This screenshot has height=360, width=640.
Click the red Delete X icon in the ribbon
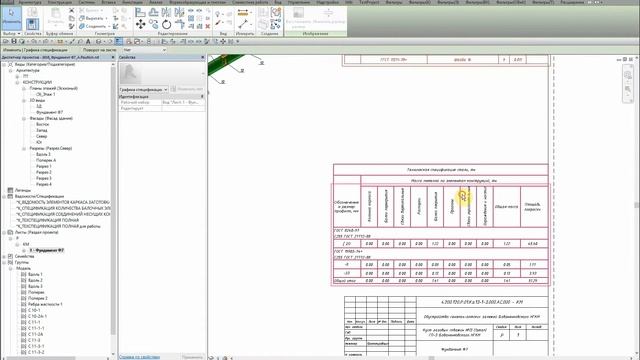208,26
